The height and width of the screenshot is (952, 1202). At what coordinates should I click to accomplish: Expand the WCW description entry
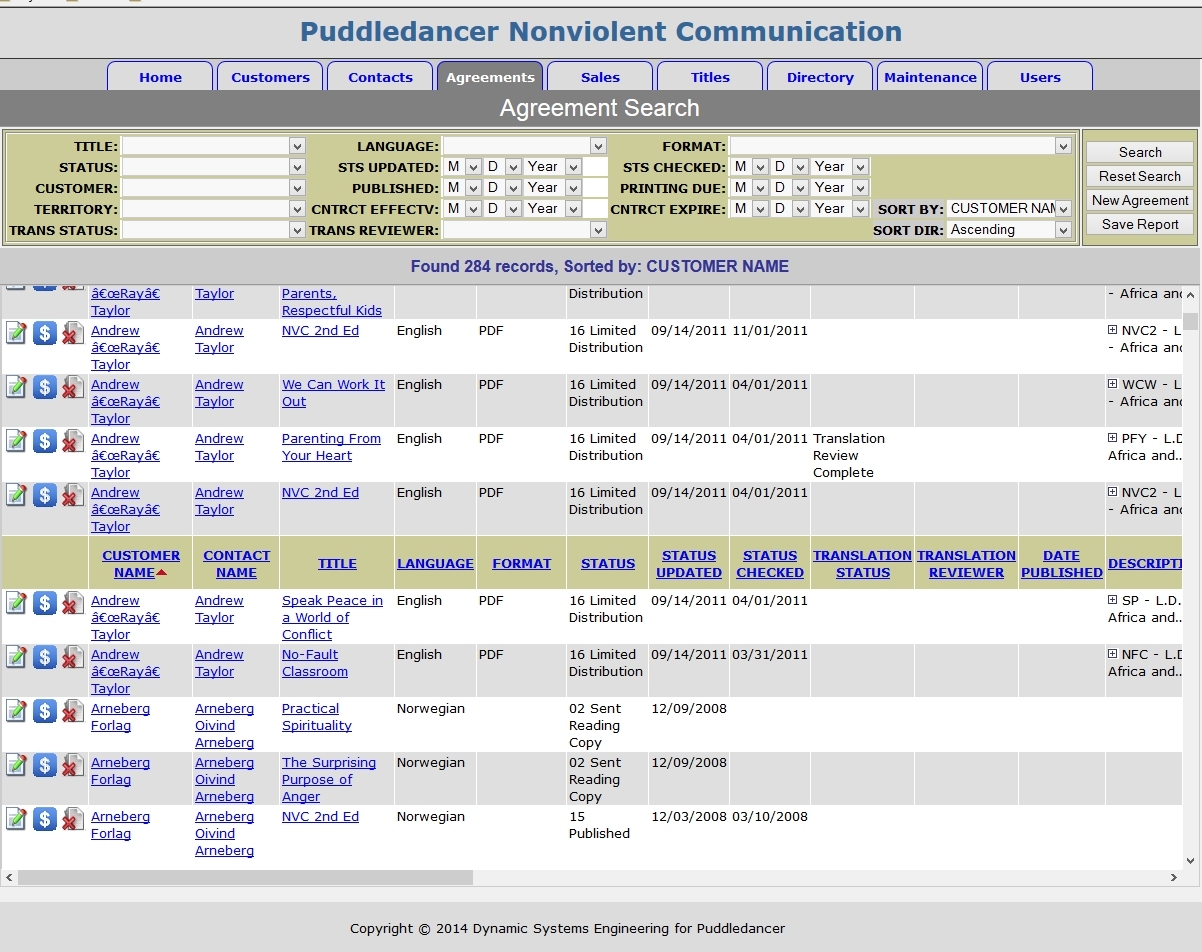tap(1113, 384)
